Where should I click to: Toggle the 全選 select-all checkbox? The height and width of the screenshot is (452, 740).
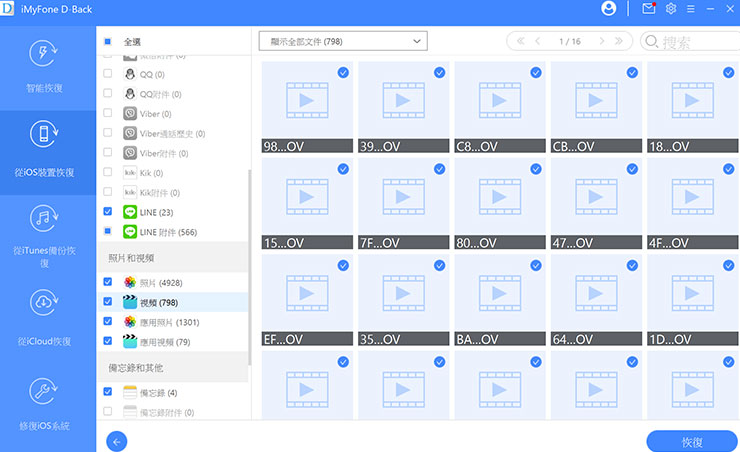pyautogui.click(x=108, y=42)
